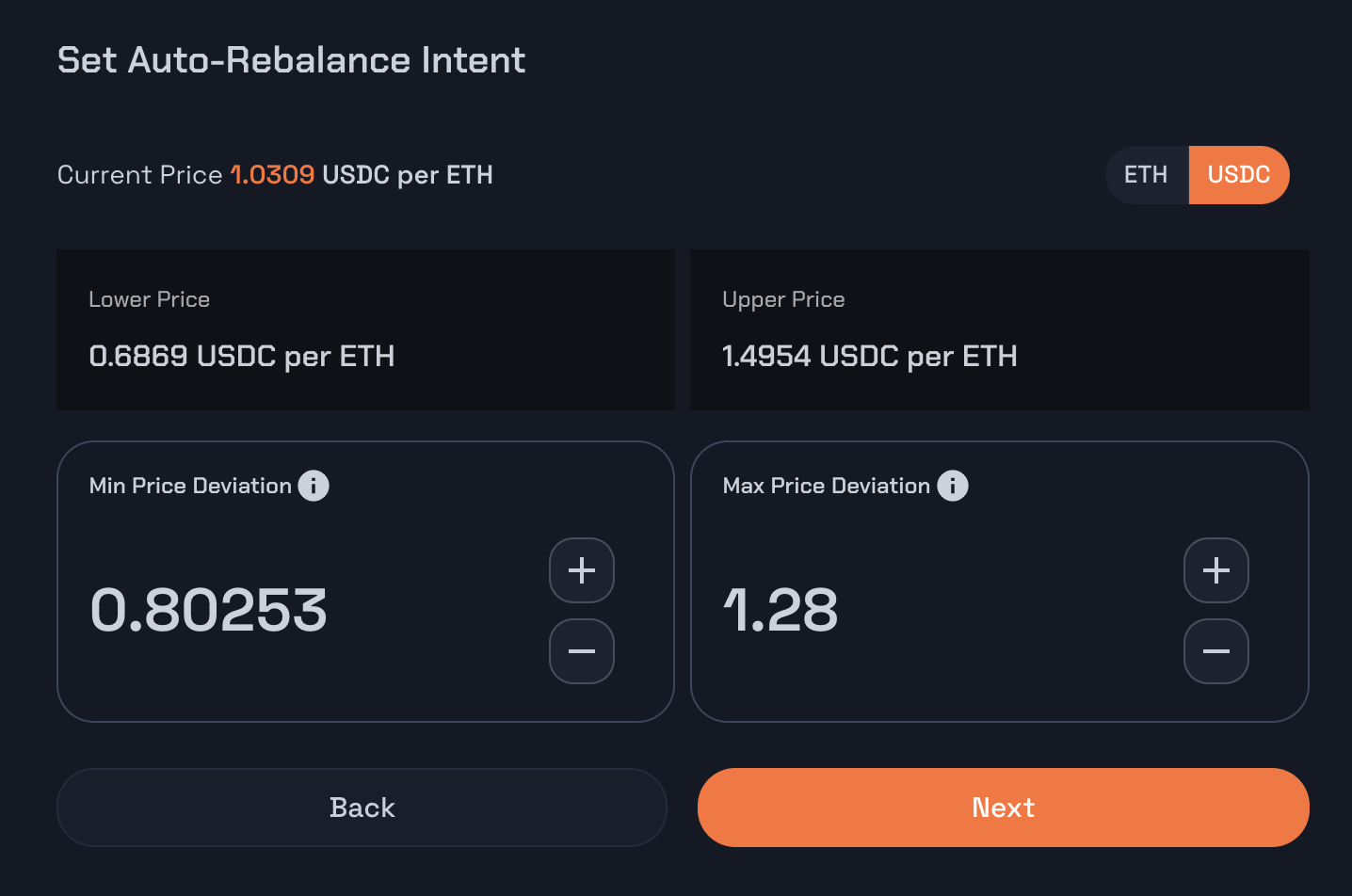The width and height of the screenshot is (1352, 896).
Task: Increase Min Price Deviation with plus button
Action: pos(582,570)
